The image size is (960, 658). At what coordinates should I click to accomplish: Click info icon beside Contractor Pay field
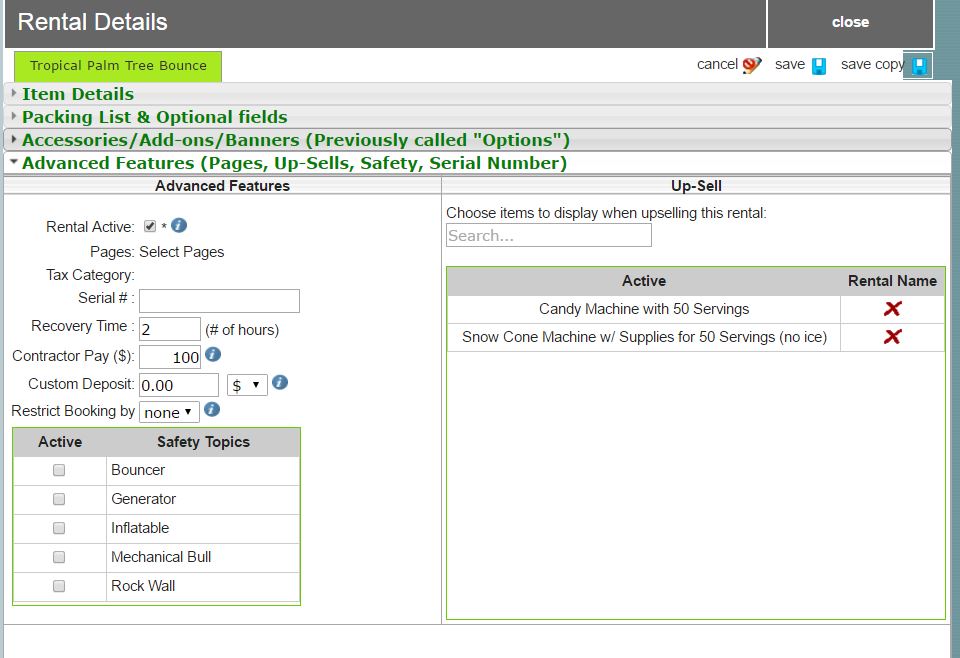click(x=212, y=355)
